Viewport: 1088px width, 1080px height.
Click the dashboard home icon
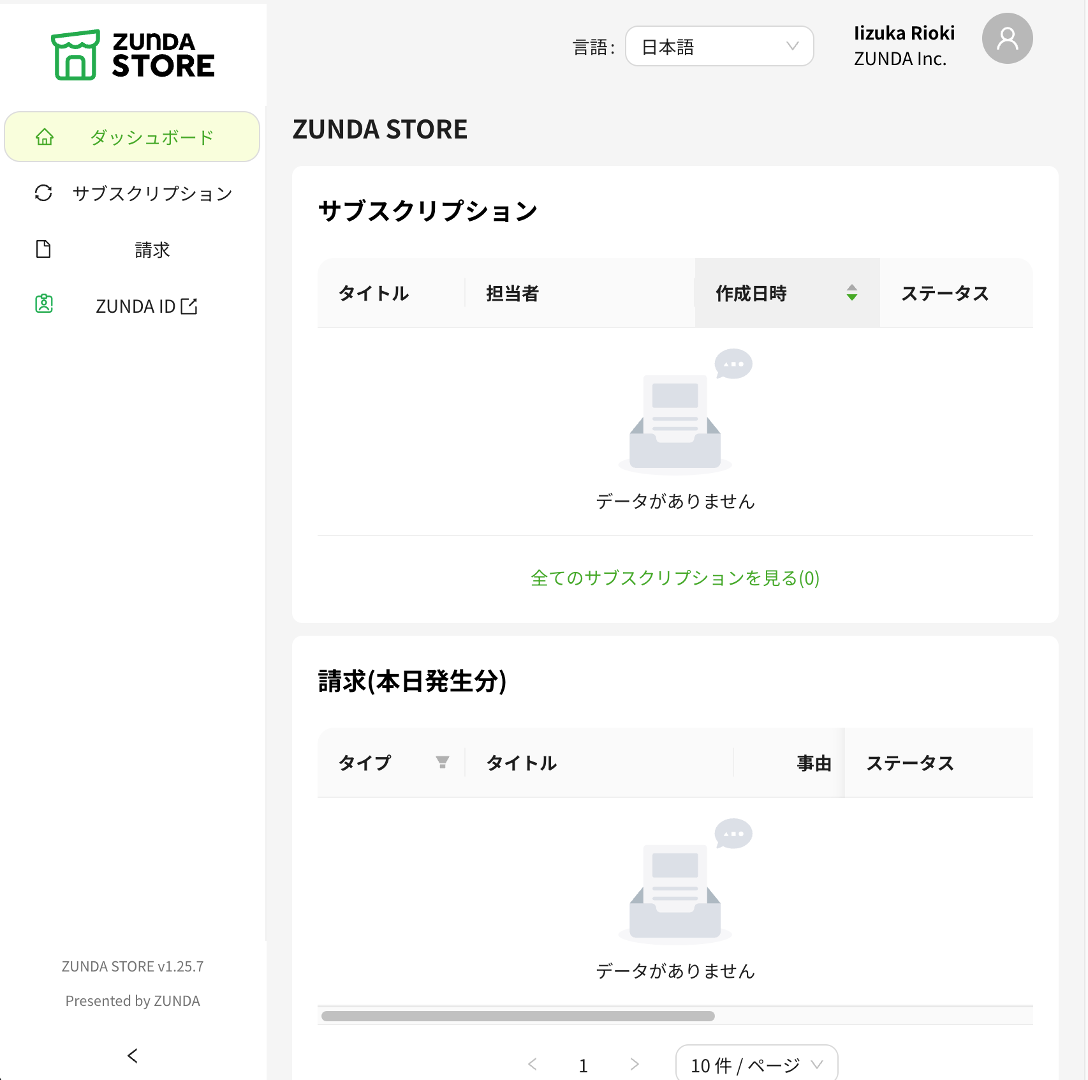pos(44,137)
